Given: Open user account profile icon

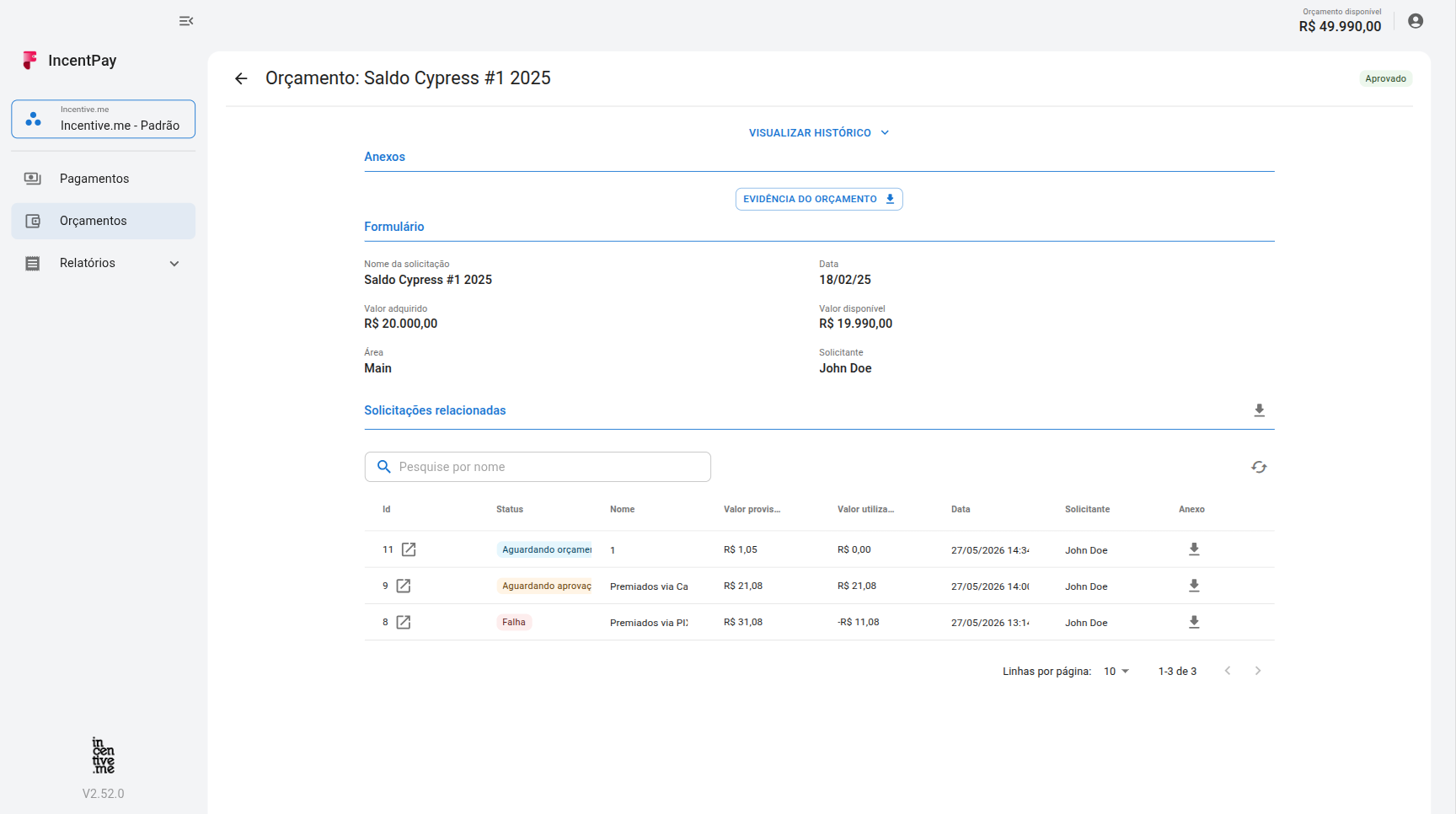Looking at the screenshot, I should (1416, 21).
